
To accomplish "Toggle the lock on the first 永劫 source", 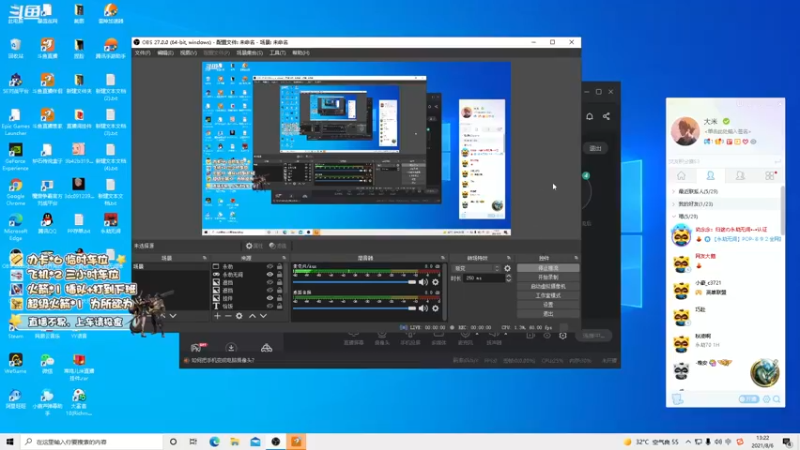I will click(280, 266).
